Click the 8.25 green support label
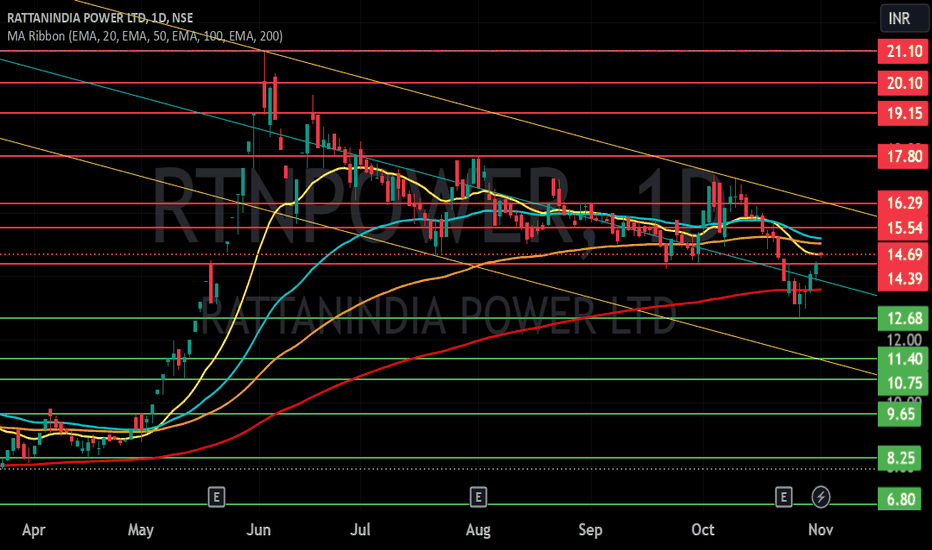This screenshot has height=550, width=932. pyautogui.click(x=899, y=458)
